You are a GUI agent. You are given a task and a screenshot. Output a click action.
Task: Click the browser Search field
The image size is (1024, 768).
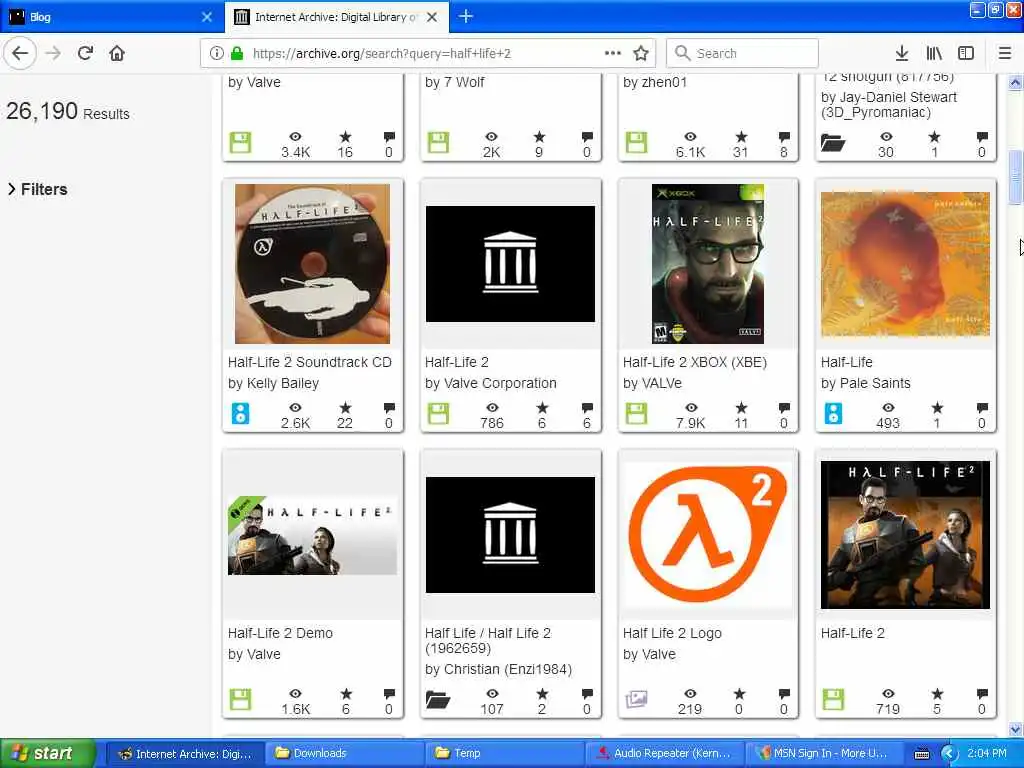click(x=742, y=54)
